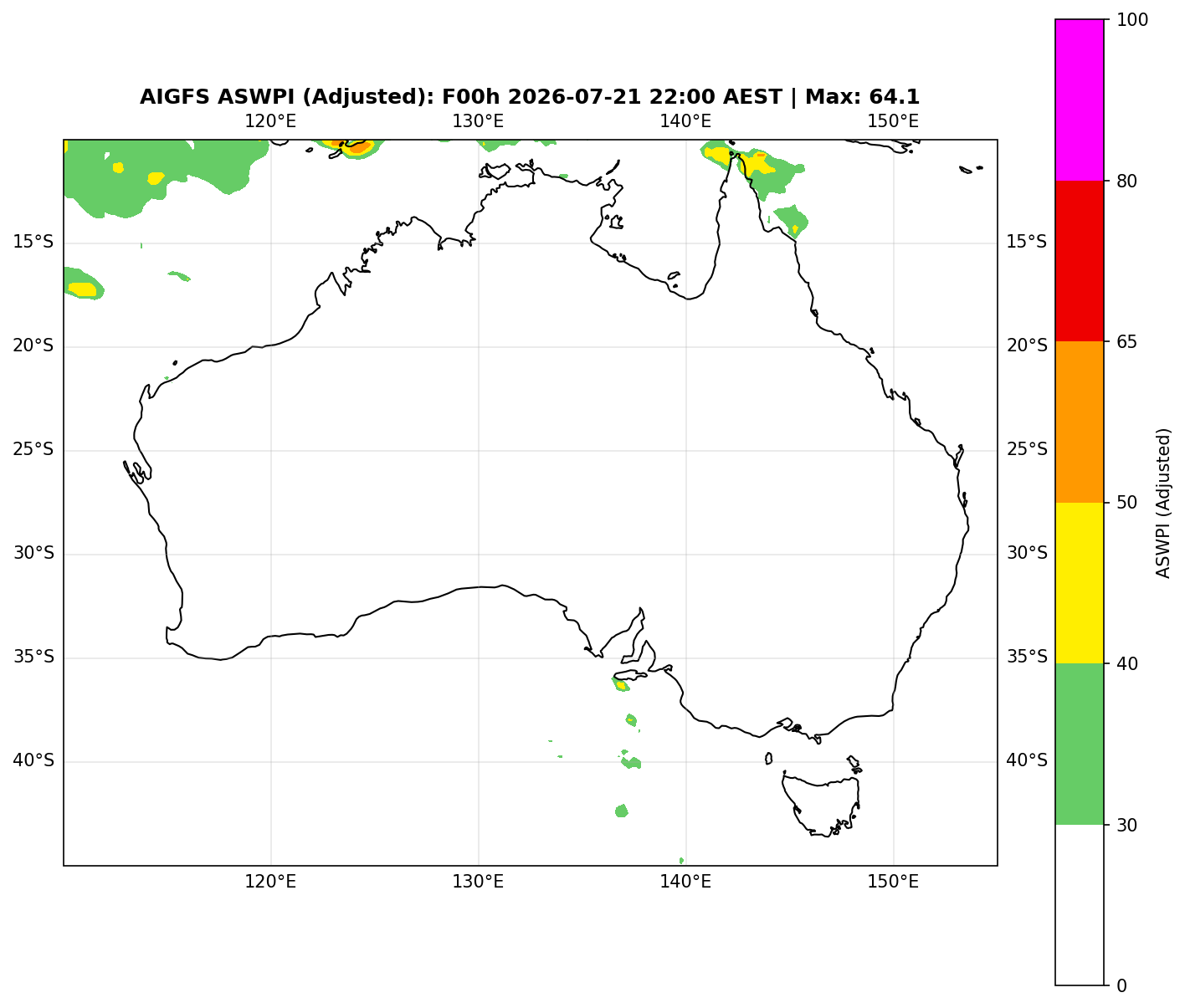Viewport: 1185px width, 1008px height.
Task: Click the green patch south of Tasmania longitude 137°E
Action: click(621, 811)
